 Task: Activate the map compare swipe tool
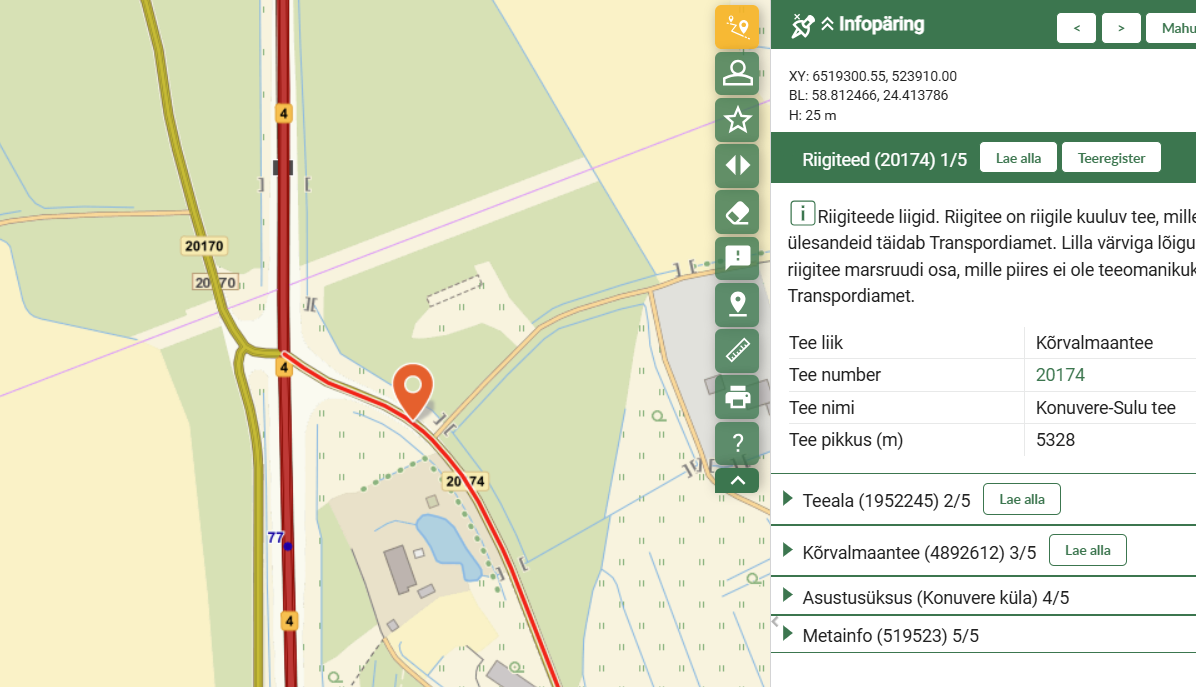[737, 166]
